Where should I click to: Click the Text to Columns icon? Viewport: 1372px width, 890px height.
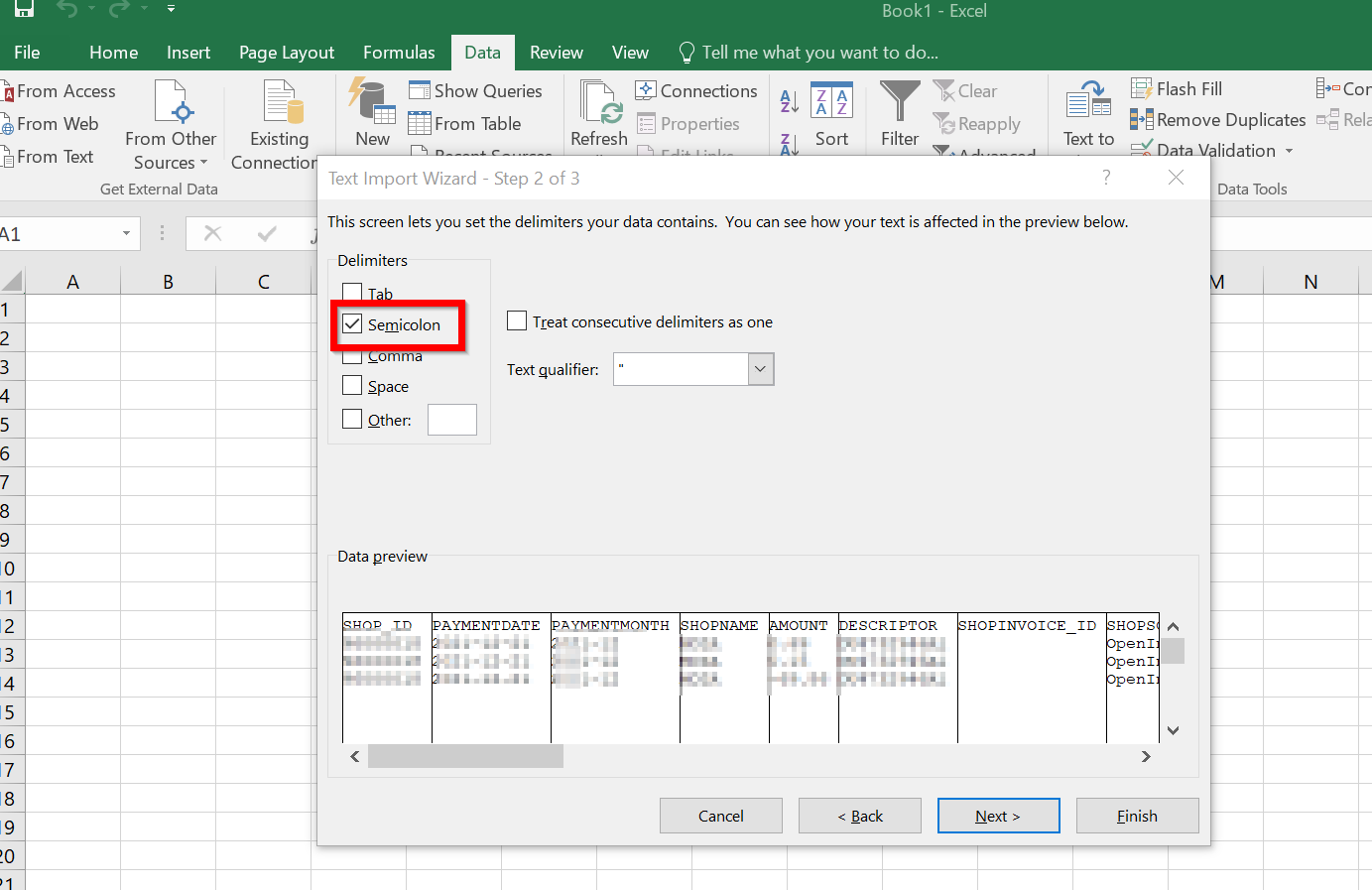click(1088, 102)
